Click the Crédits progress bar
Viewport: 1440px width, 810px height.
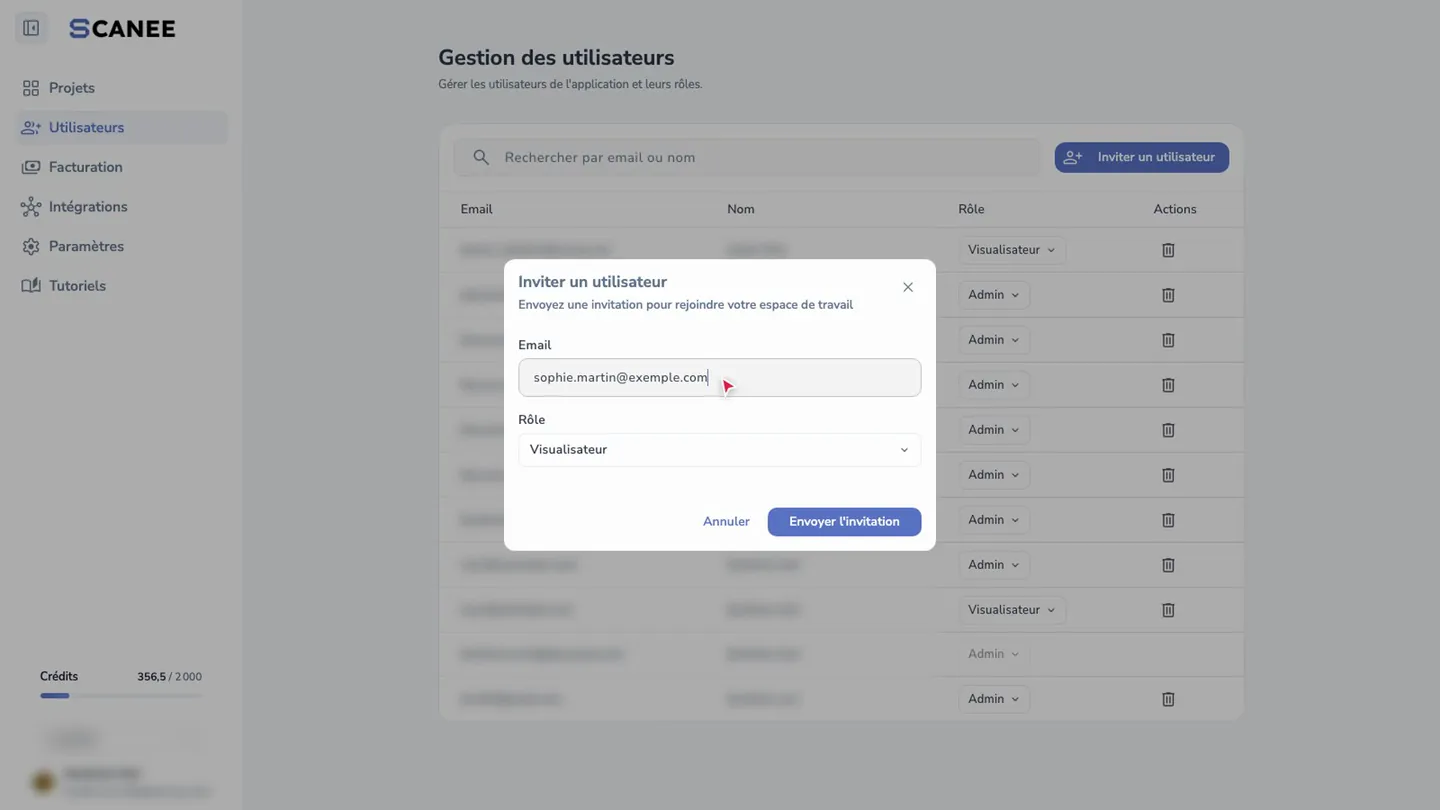121,695
